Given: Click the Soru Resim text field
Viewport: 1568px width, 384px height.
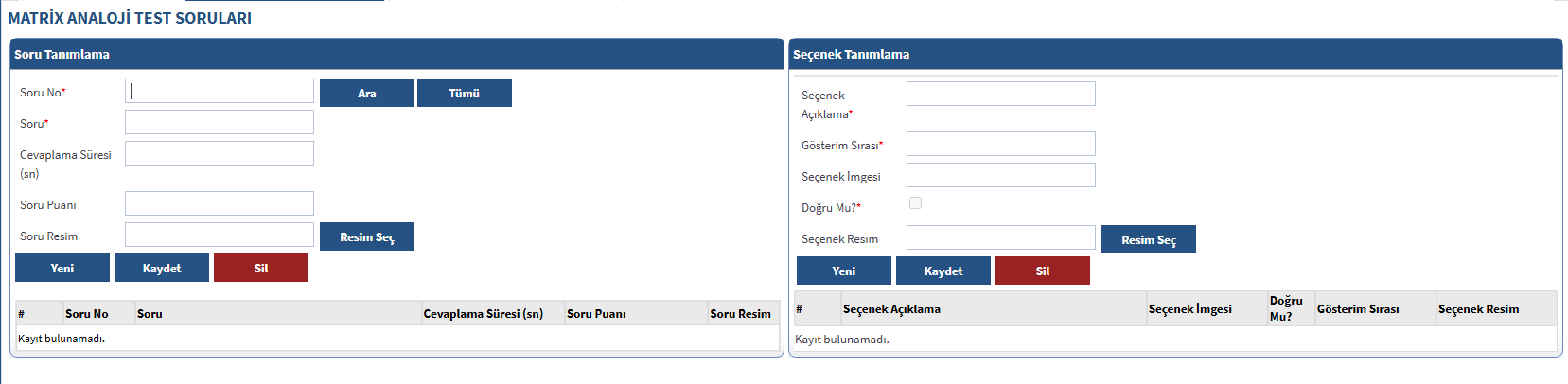Looking at the screenshot, I should click(220, 235).
